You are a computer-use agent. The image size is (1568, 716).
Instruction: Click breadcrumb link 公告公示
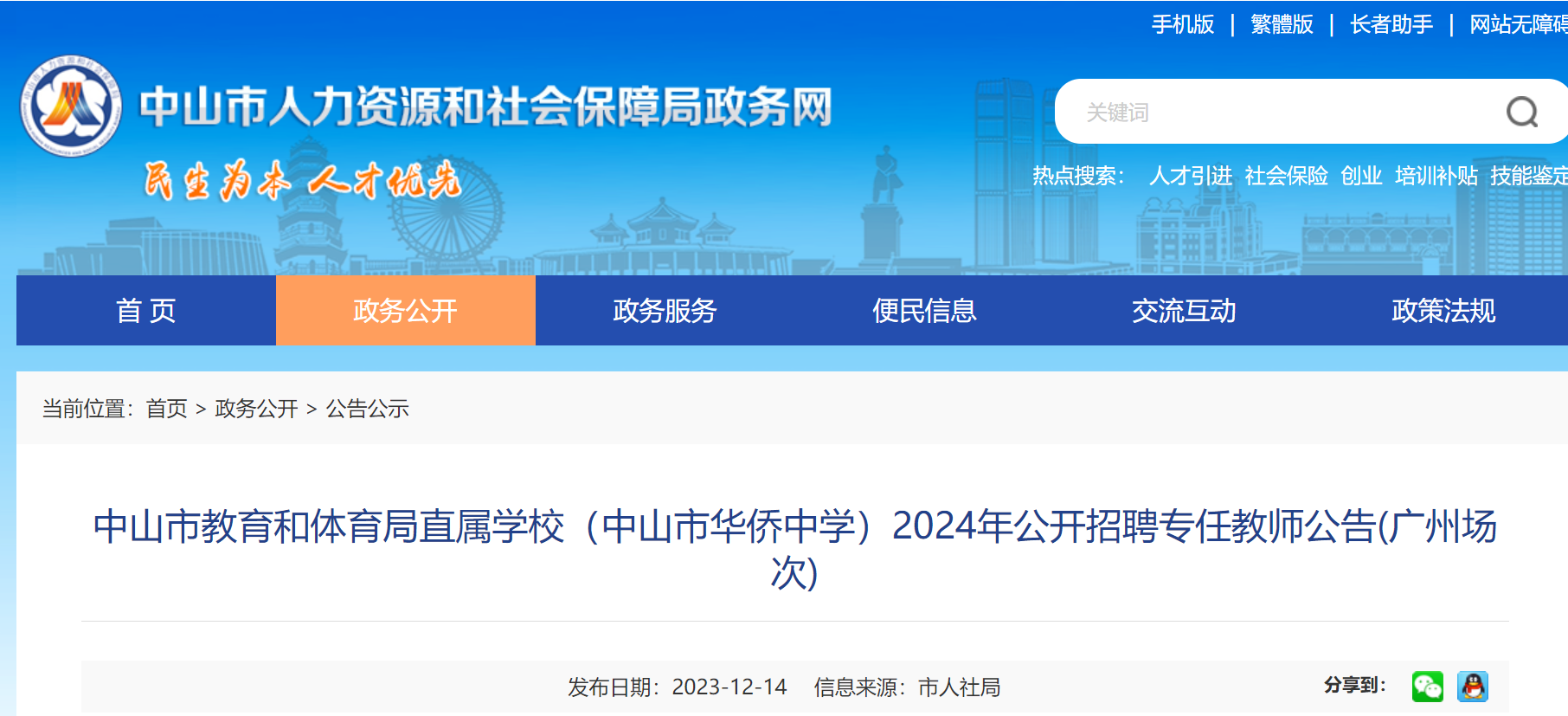click(367, 409)
